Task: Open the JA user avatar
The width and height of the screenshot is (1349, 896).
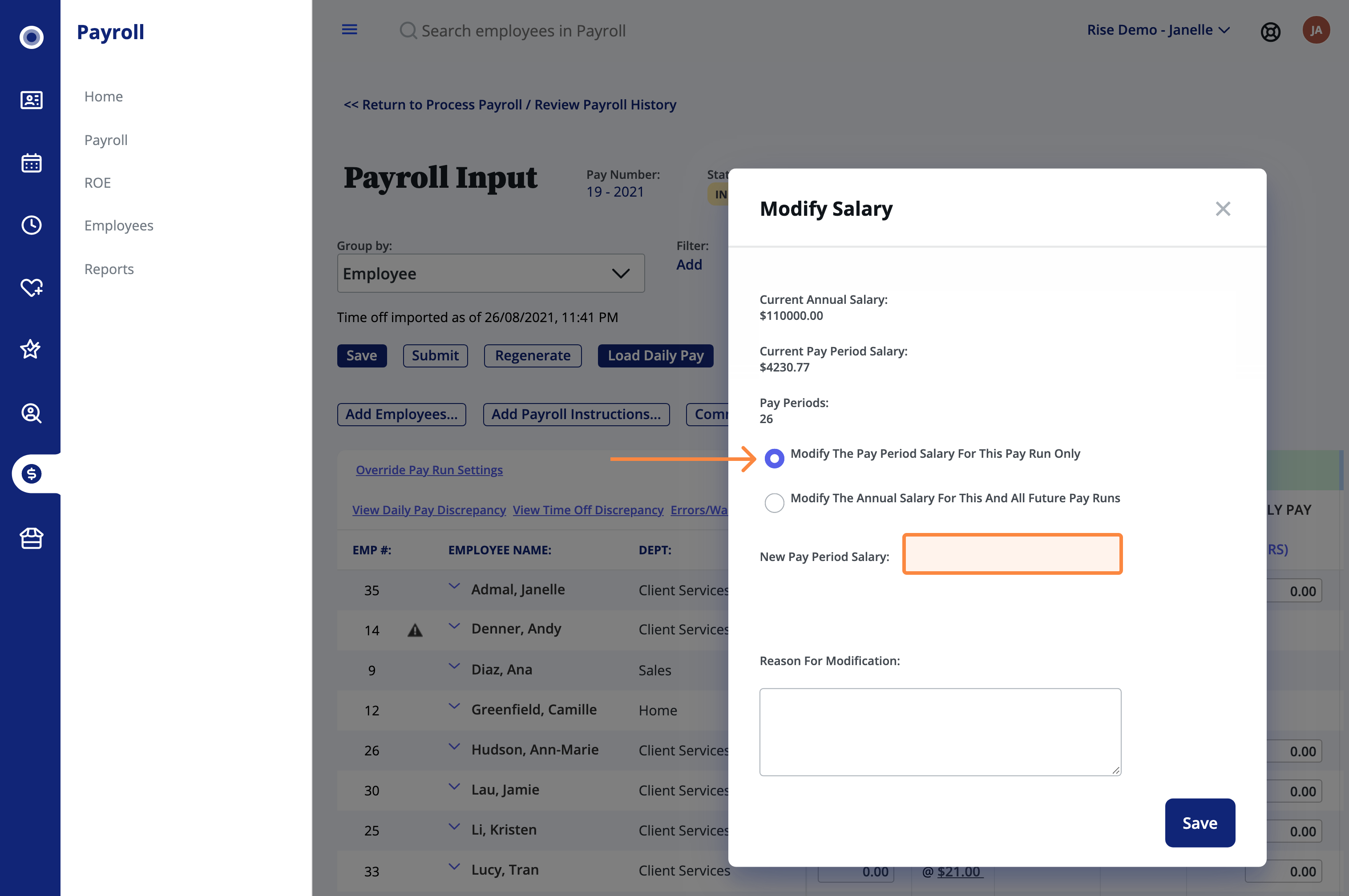Action: (x=1316, y=30)
